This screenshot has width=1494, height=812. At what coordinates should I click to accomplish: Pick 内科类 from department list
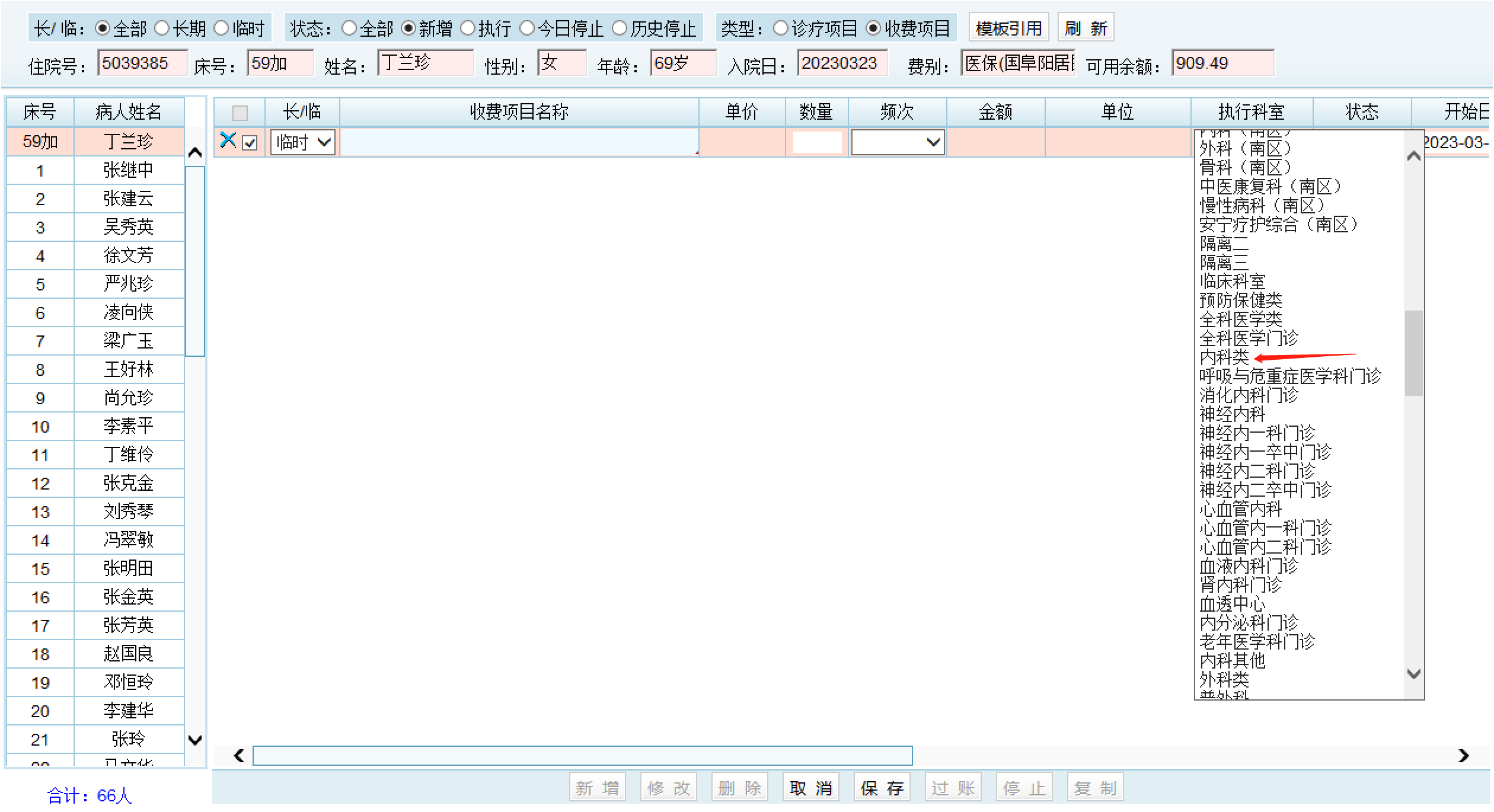pos(1224,357)
